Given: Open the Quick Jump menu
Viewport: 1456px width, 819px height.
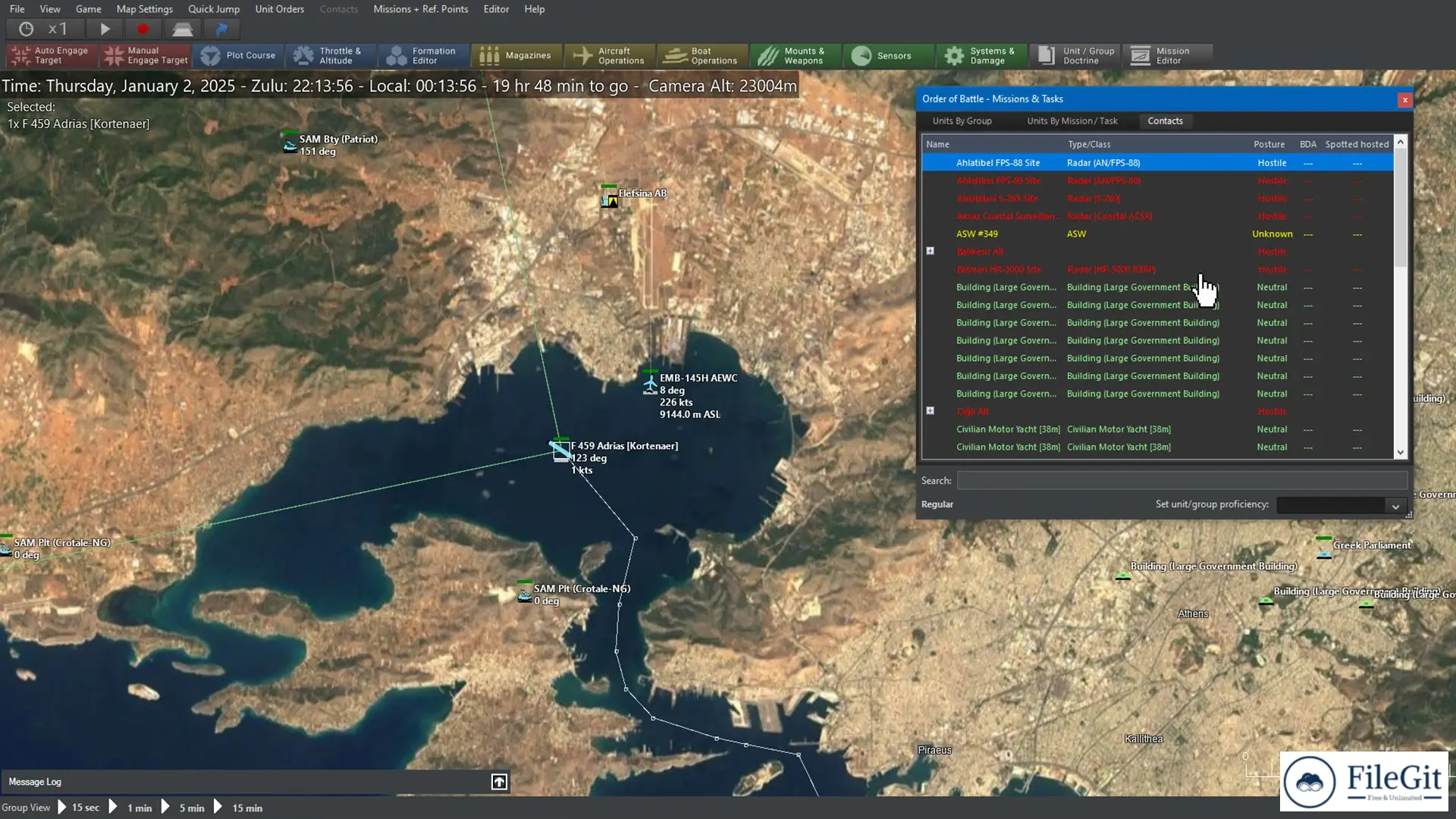Looking at the screenshot, I should 214,9.
